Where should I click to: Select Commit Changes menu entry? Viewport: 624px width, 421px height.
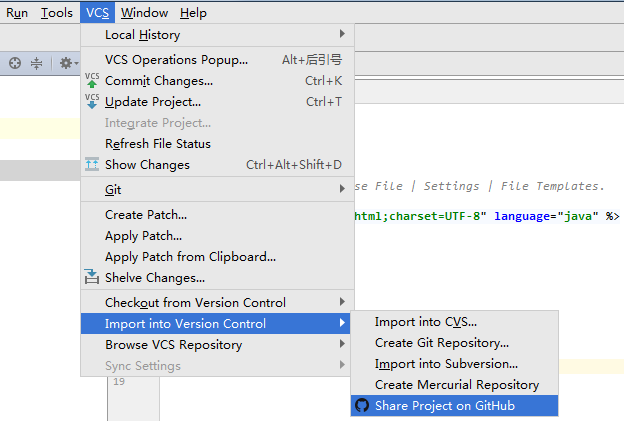pos(217,81)
